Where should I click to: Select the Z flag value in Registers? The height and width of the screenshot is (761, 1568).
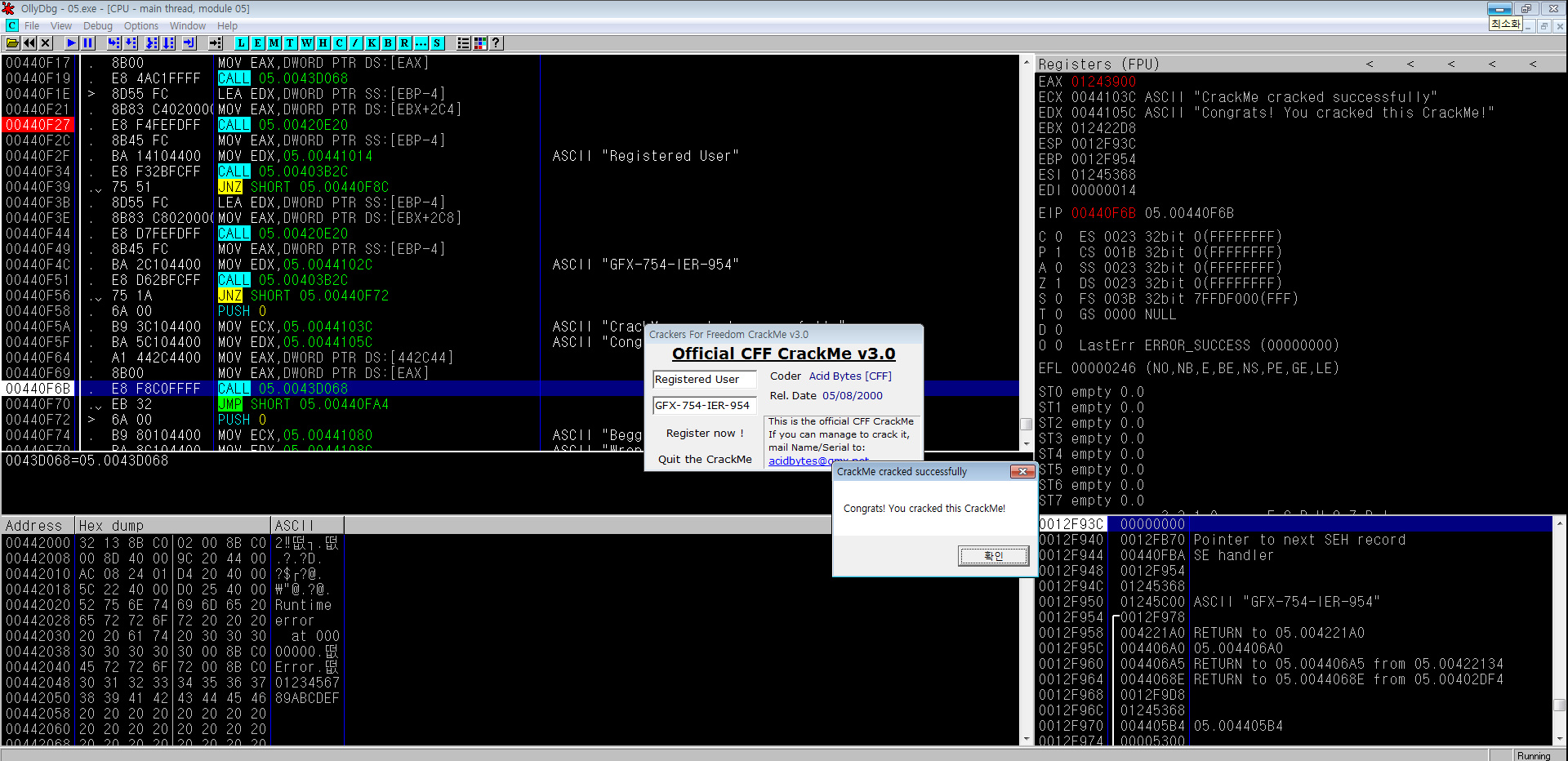coord(1058,283)
